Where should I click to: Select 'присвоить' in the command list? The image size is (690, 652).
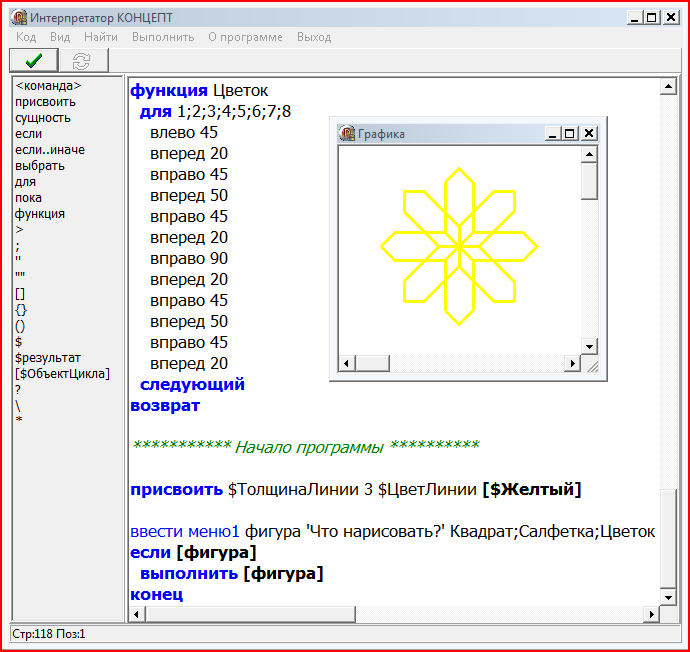tap(44, 102)
